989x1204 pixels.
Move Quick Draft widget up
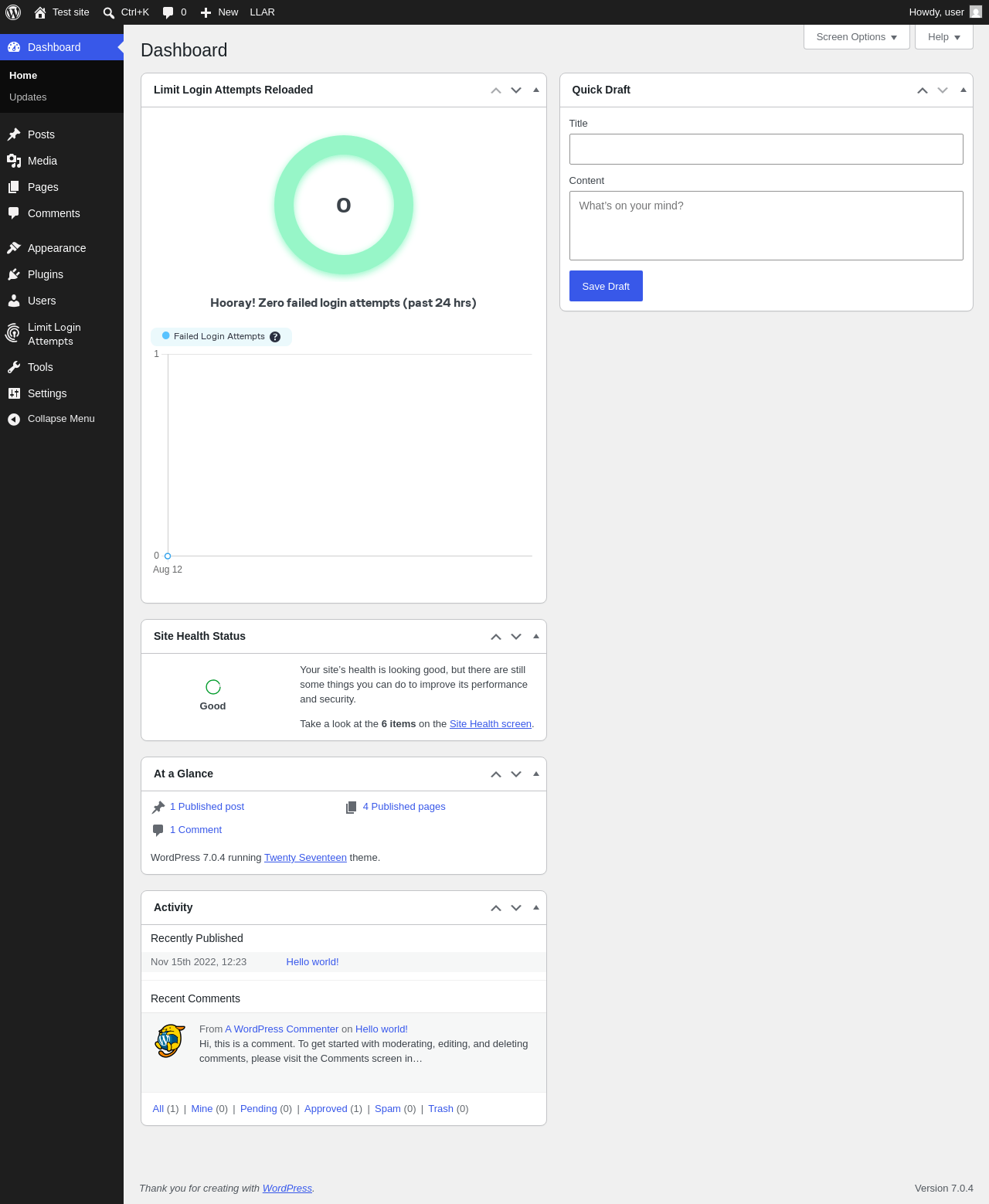tap(923, 90)
